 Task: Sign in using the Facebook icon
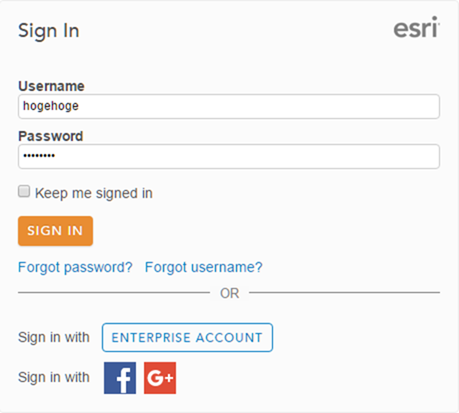[120, 378]
